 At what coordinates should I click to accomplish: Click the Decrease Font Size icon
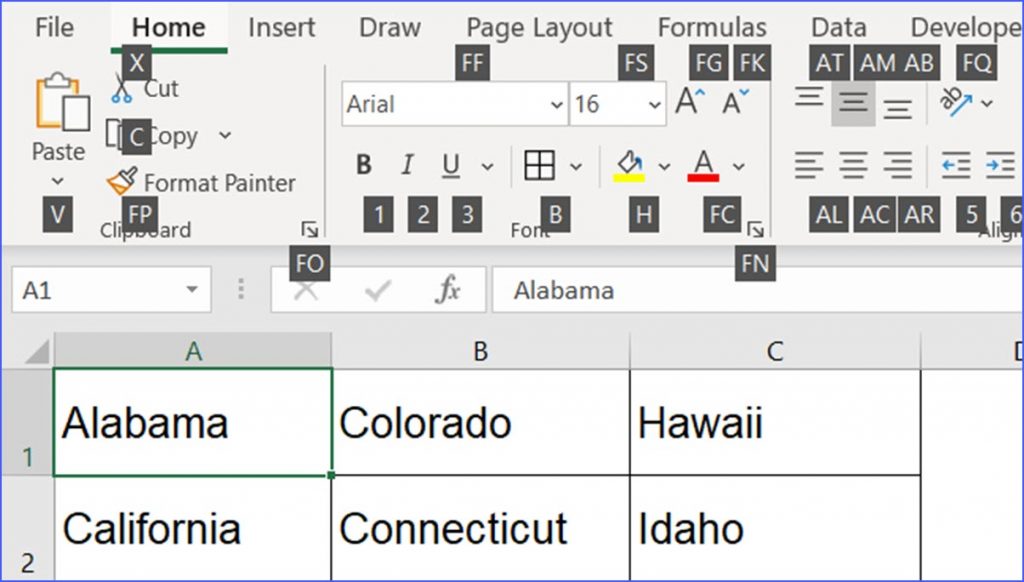pos(736,102)
